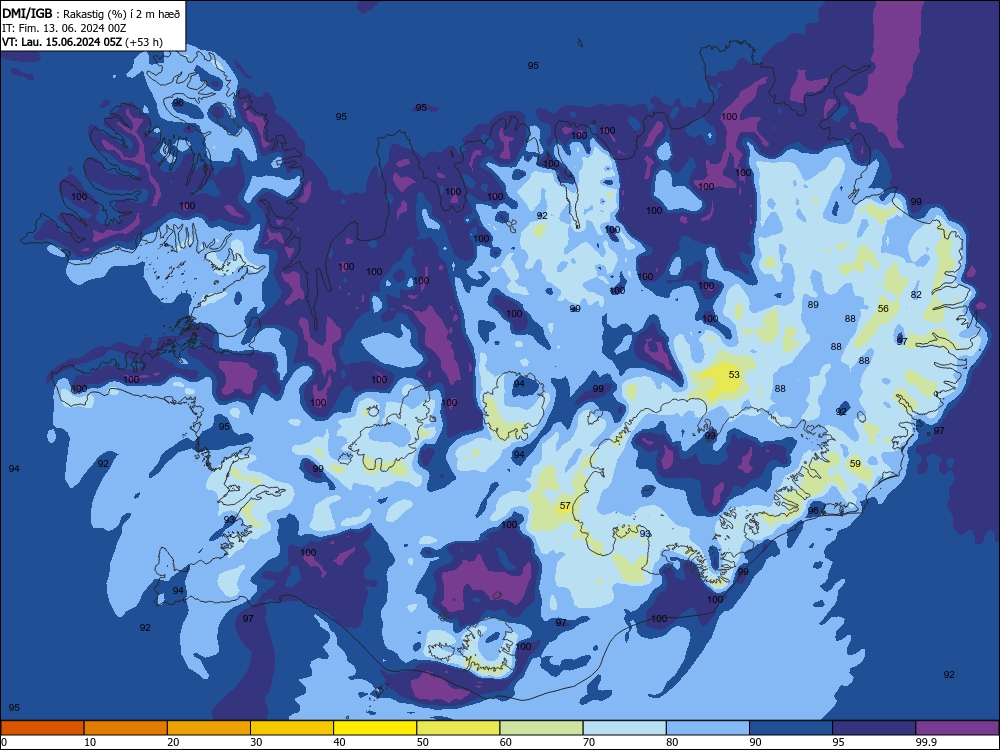Click the '0' label on the color scale

coord(4,742)
